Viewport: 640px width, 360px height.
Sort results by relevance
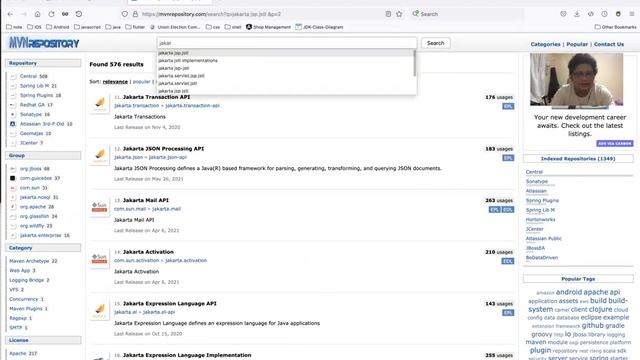[115, 82]
